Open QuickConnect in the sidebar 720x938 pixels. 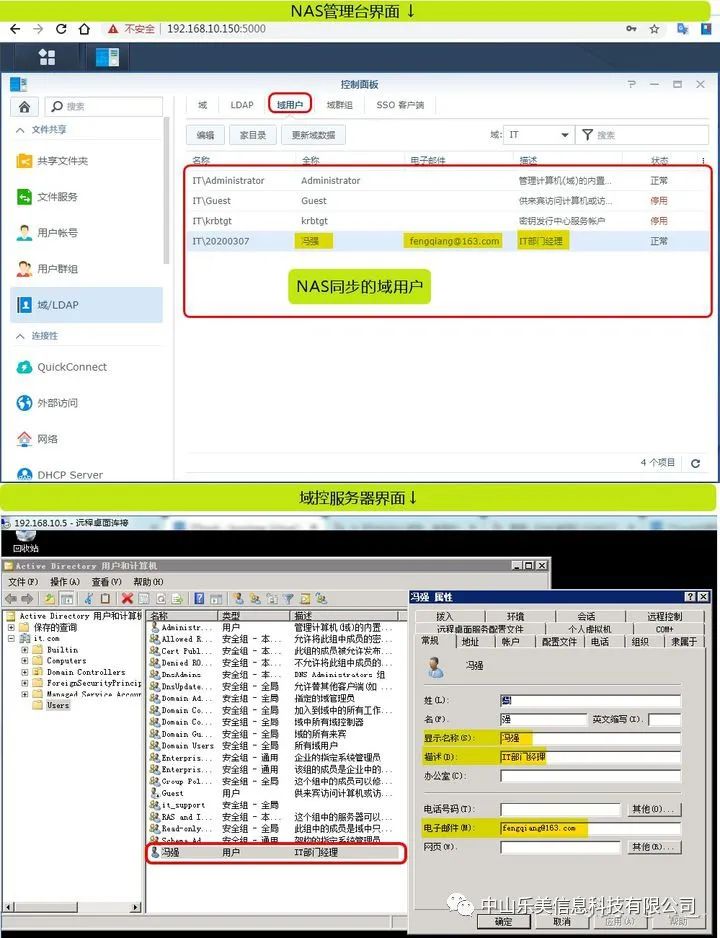tap(62, 367)
